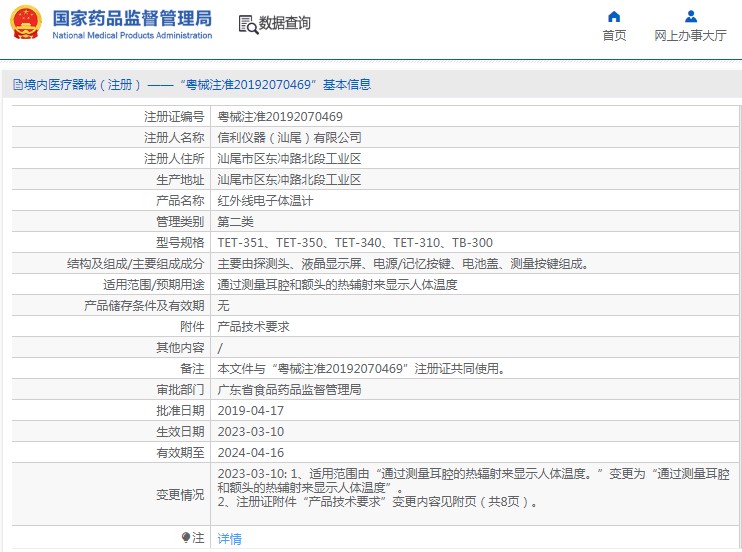Click the document icon before 境内医疗器械
The width and height of the screenshot is (742, 552).
click(18, 85)
